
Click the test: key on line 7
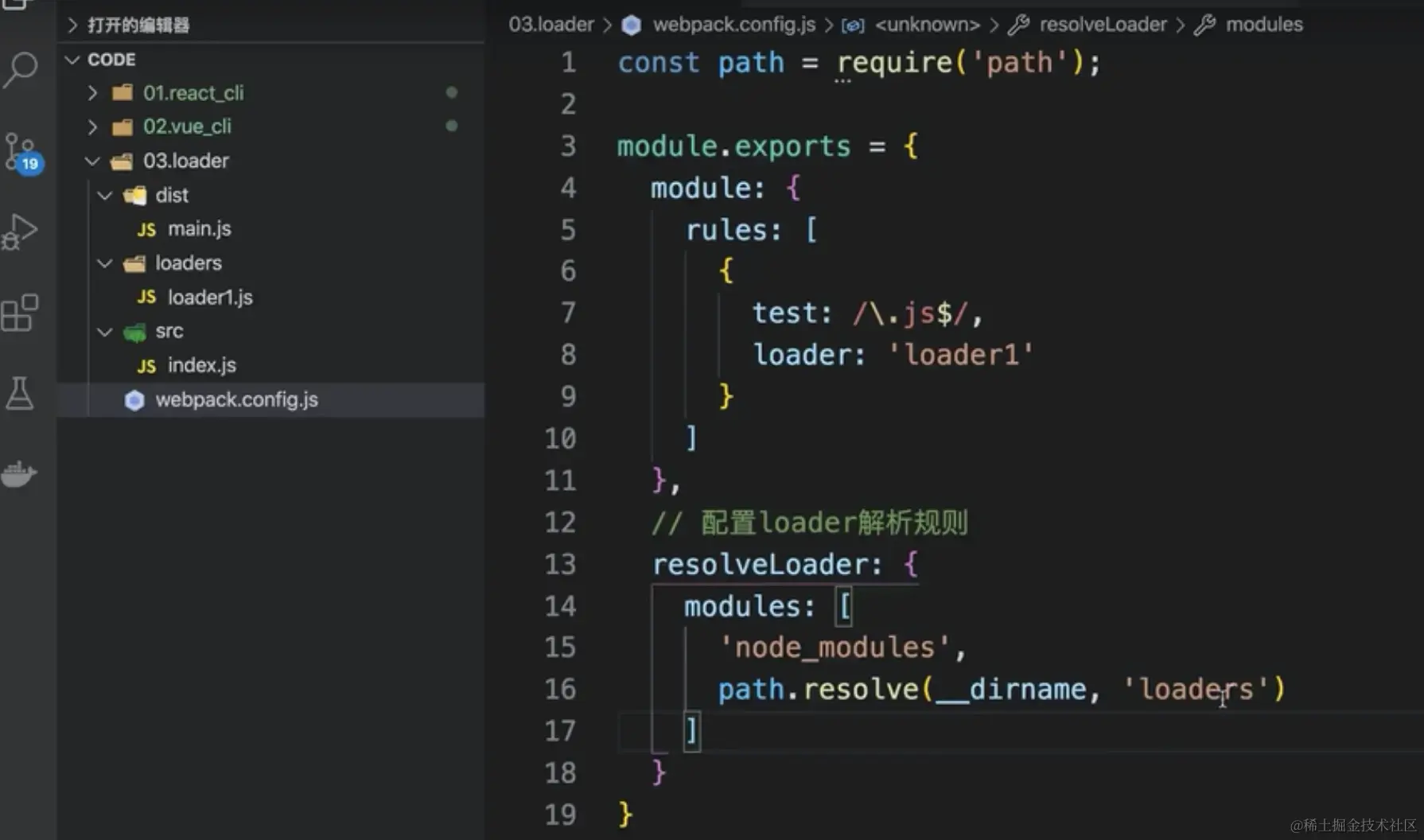tap(792, 313)
